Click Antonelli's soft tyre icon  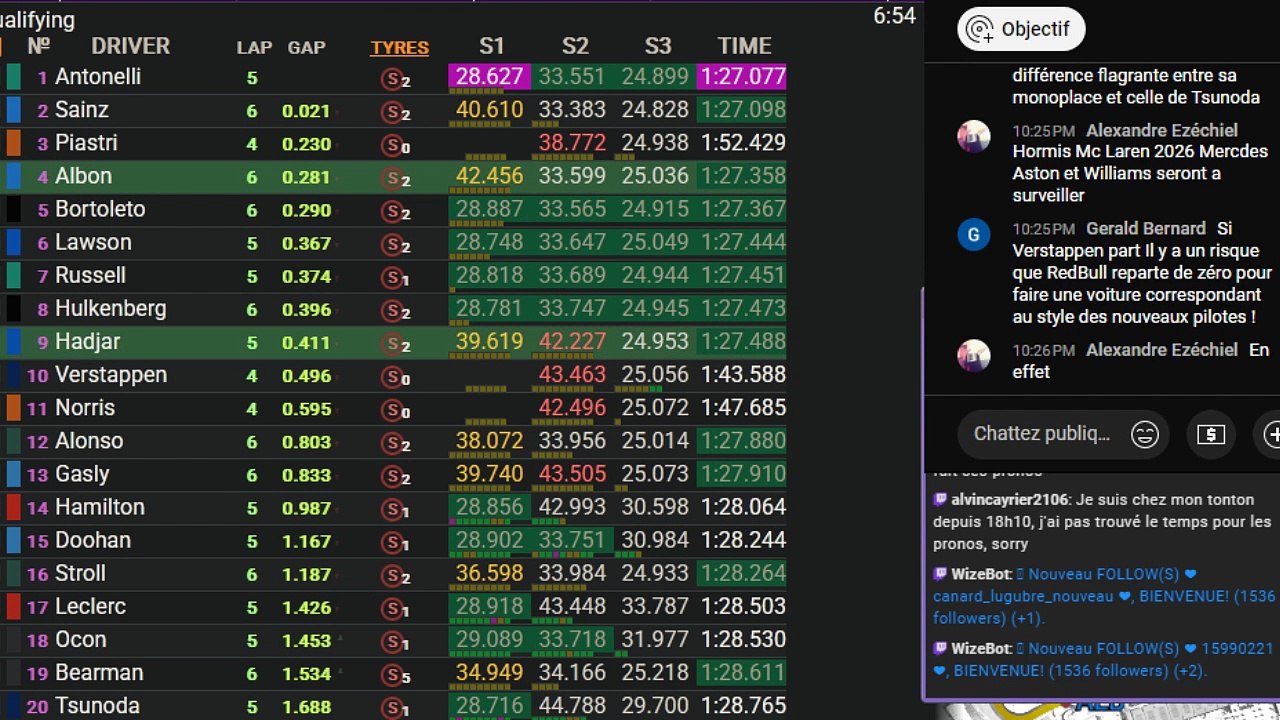[x=394, y=79]
